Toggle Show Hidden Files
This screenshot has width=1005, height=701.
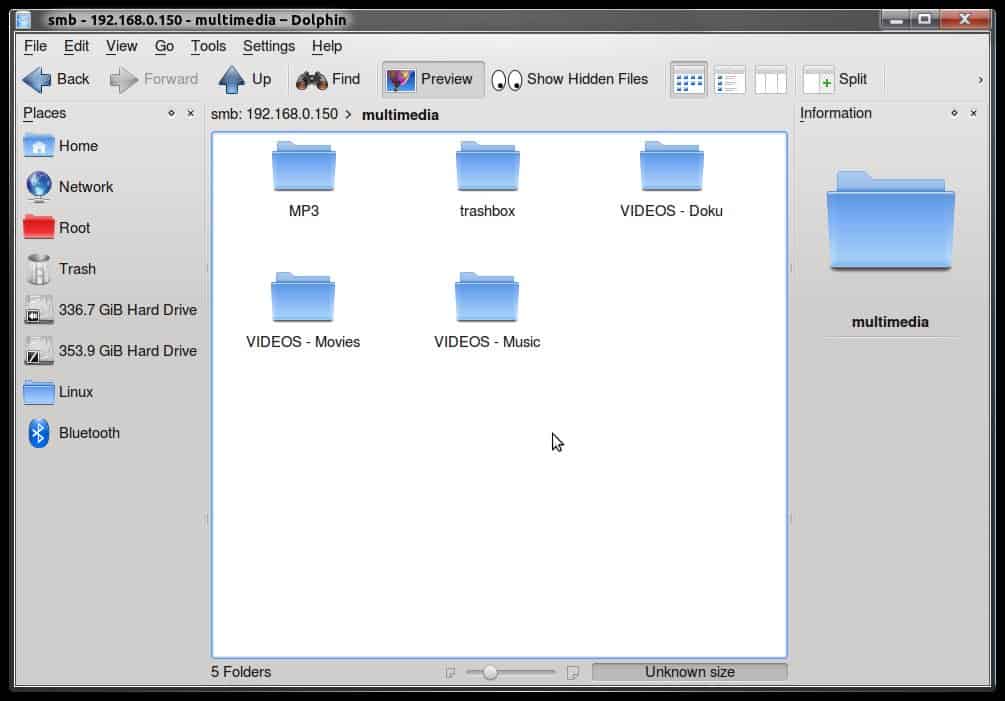point(570,79)
